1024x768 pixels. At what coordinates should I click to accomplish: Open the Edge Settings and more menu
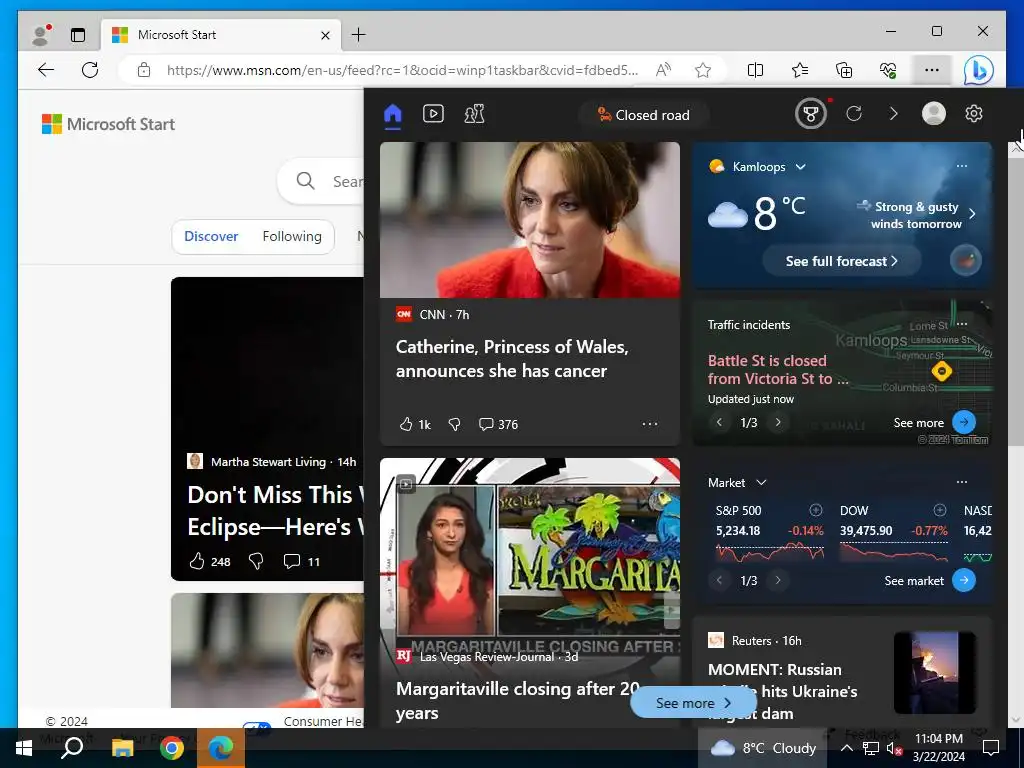pyautogui.click(x=932, y=70)
